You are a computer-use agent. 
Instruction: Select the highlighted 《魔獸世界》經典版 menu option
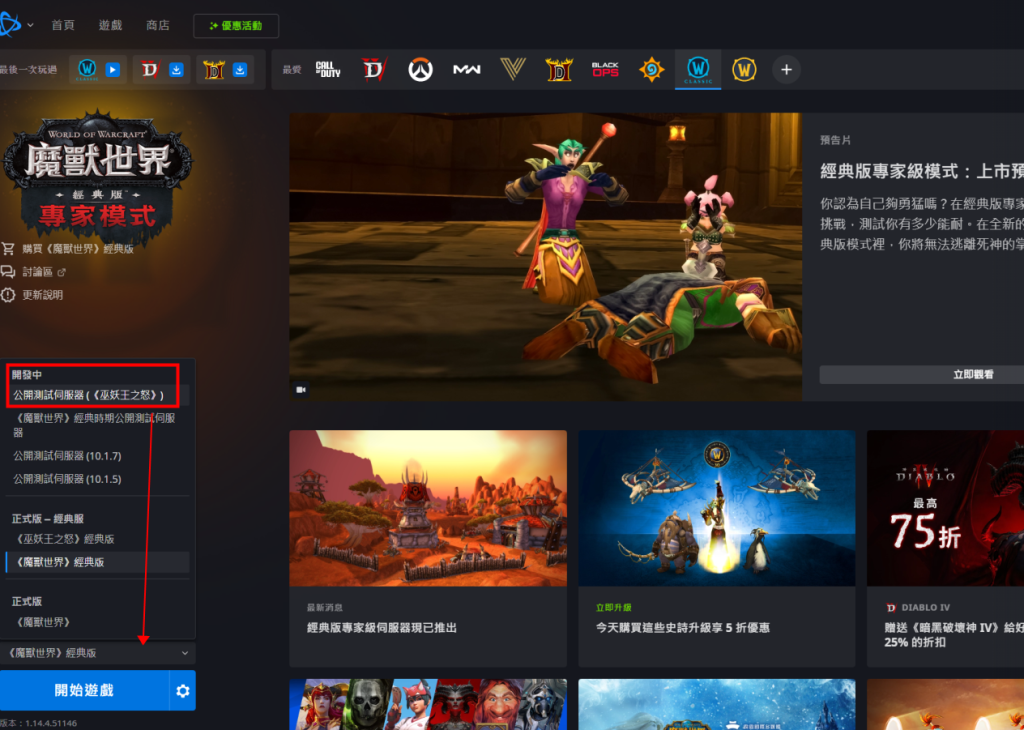pos(97,562)
